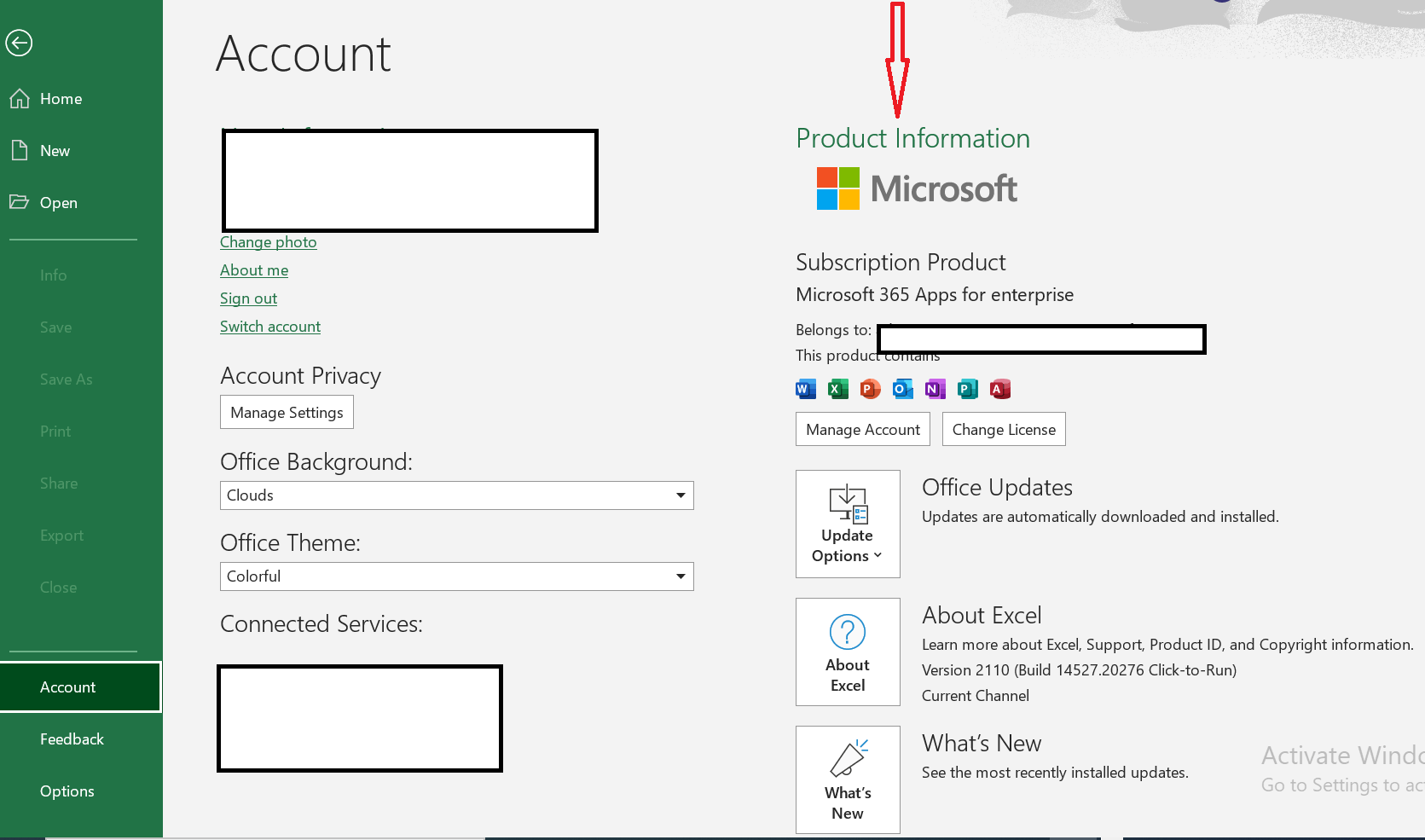Click the 'Product Information' heading
The width and height of the screenshot is (1425, 840).
(913, 138)
